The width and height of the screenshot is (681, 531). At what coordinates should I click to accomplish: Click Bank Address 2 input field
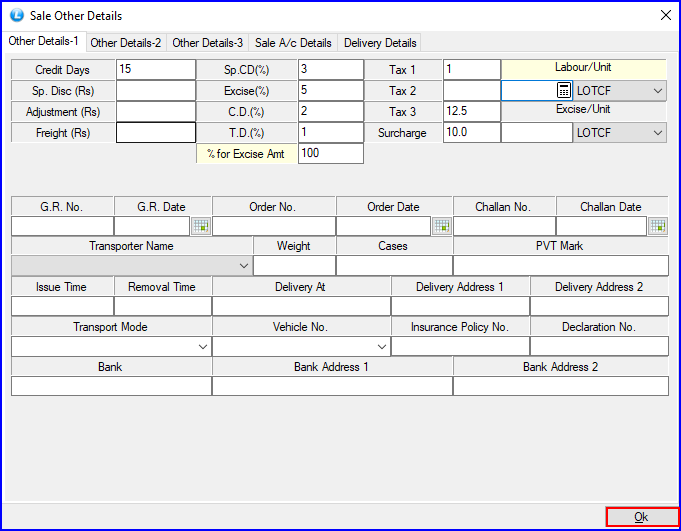[x=561, y=386]
